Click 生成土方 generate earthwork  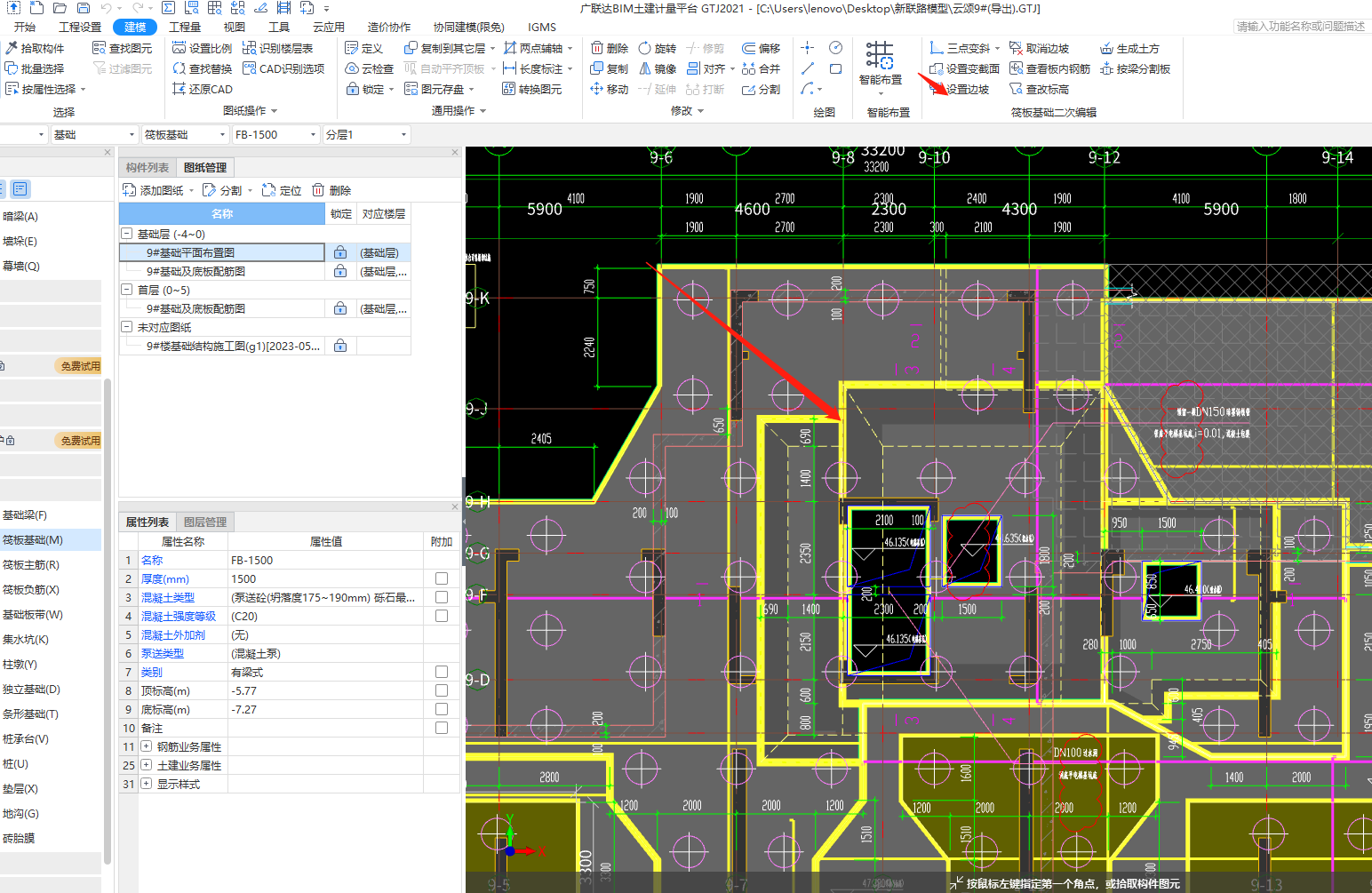(x=1129, y=48)
